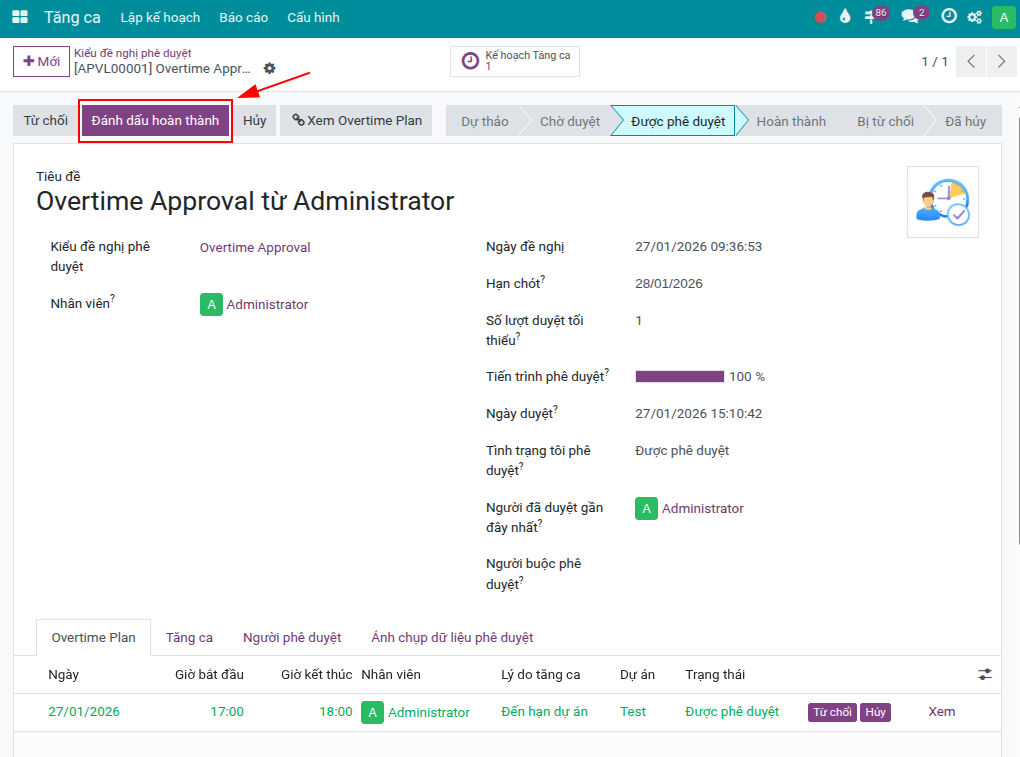Click the overtime approval image thumbnail
Image resolution: width=1020 pixels, height=757 pixels.
pos(942,202)
